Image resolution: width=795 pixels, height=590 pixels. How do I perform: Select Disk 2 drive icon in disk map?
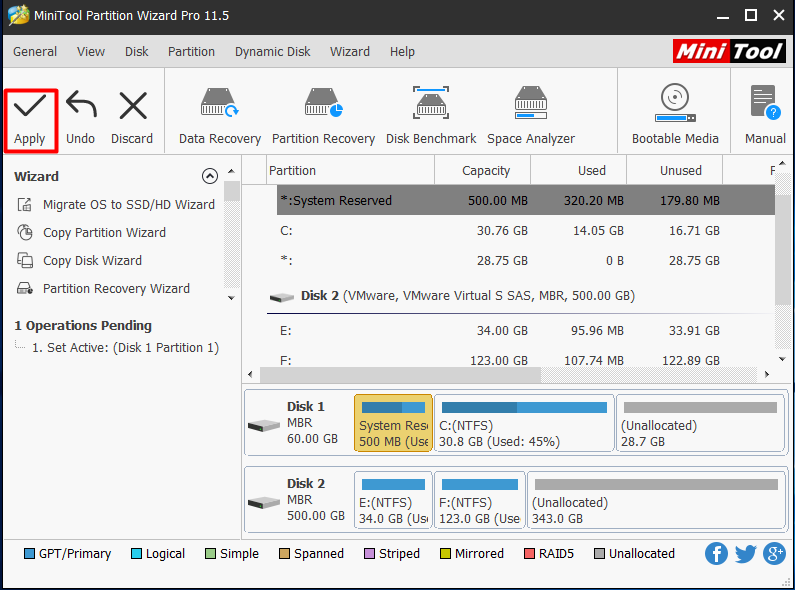click(264, 502)
